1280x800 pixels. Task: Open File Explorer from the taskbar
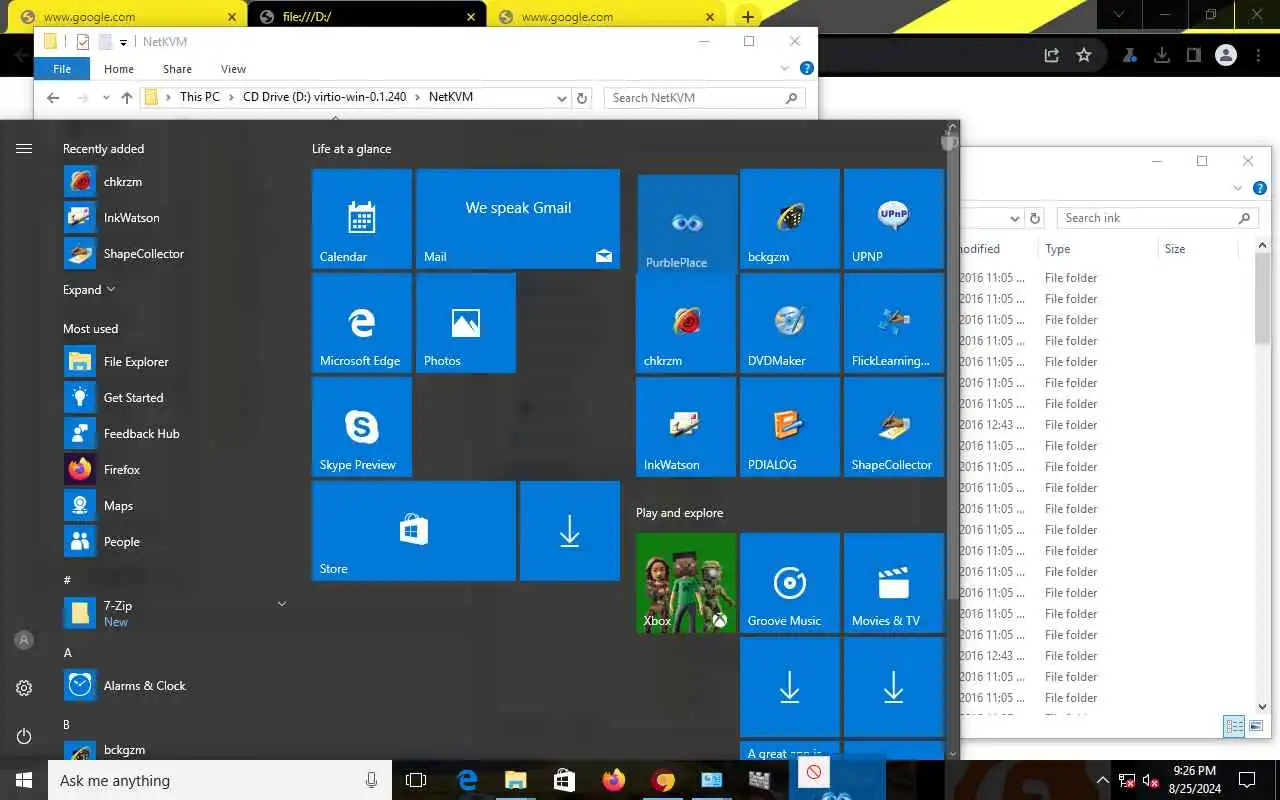point(515,780)
